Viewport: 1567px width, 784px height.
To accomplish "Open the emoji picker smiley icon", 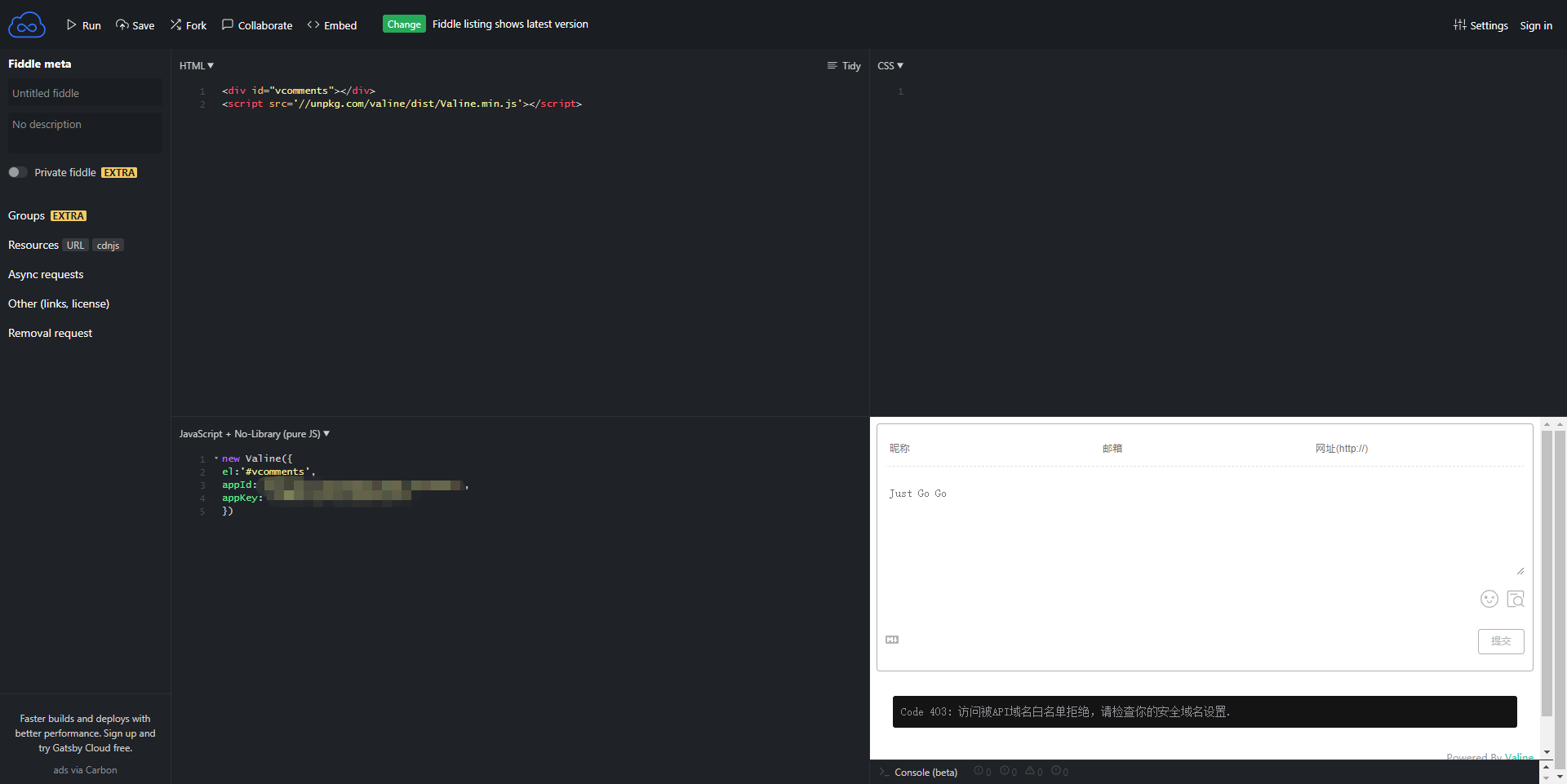I will click(1489, 599).
